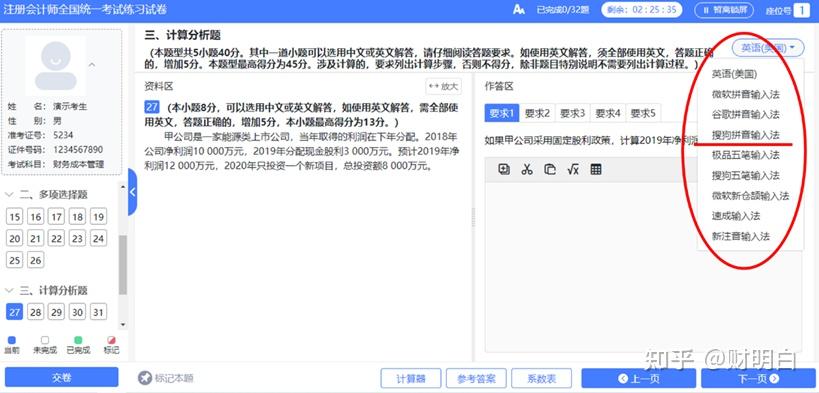This screenshot has width=819, height=393.
Task: Choose 新注音输入法 from the list
Action: 740,236
